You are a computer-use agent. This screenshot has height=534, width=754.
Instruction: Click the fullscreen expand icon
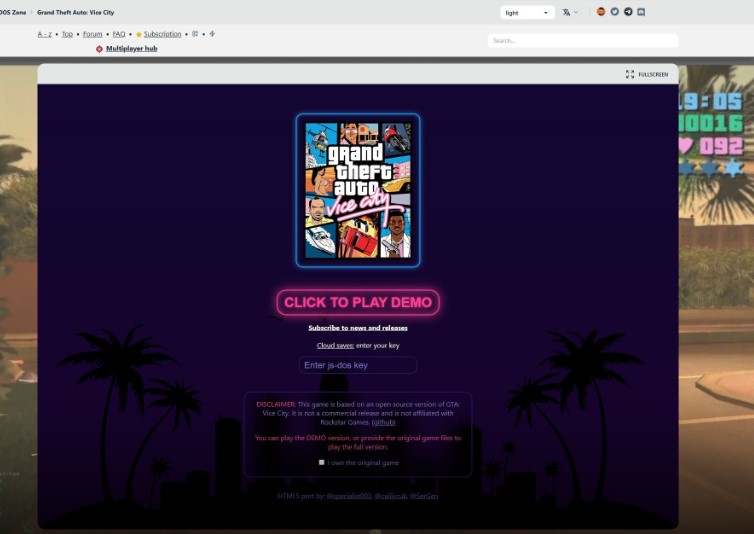[629, 74]
